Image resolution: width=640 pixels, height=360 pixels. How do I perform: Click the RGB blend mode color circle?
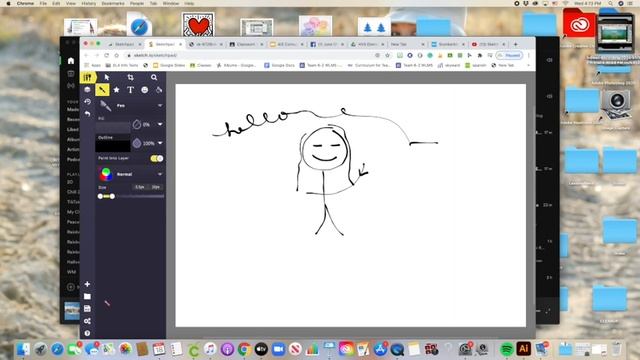click(x=106, y=174)
